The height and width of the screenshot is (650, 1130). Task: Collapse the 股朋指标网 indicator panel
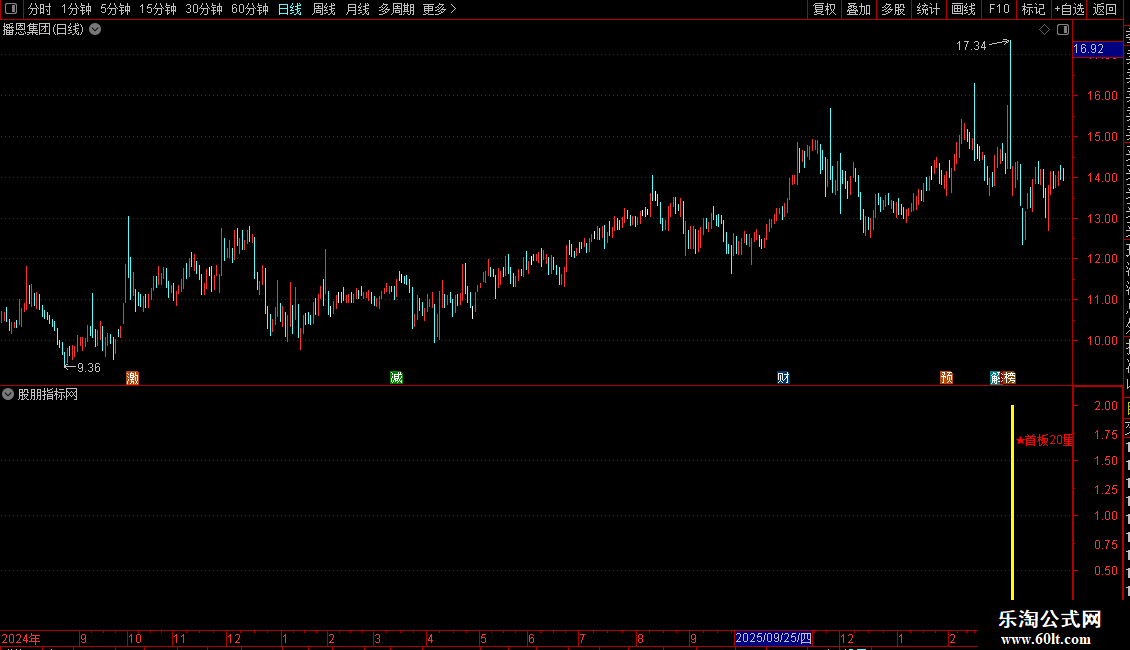(x=8, y=394)
